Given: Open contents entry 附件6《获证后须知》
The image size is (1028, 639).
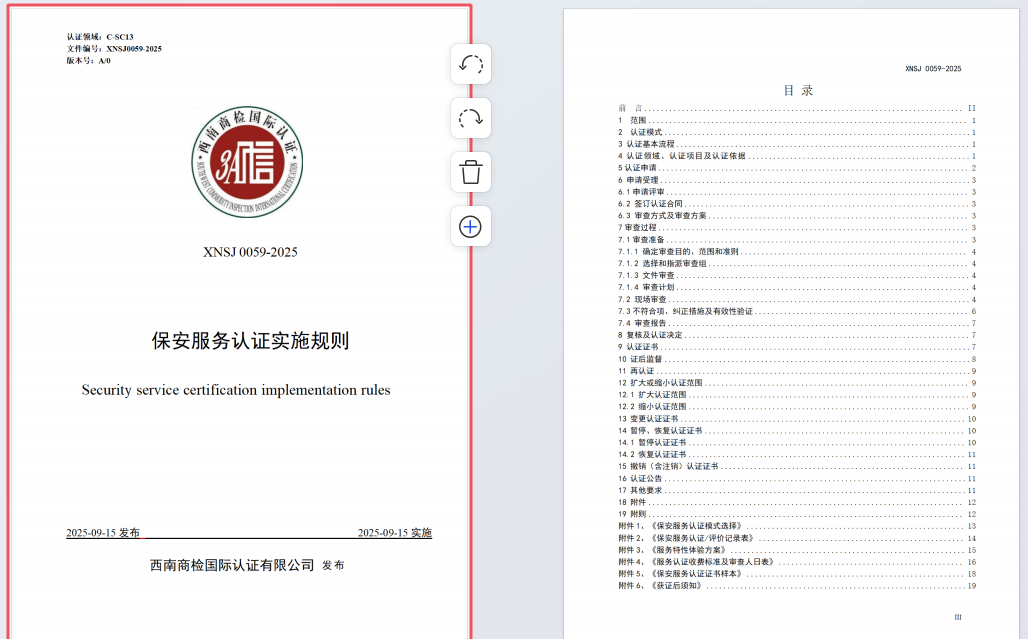Looking at the screenshot, I should [x=660, y=585].
